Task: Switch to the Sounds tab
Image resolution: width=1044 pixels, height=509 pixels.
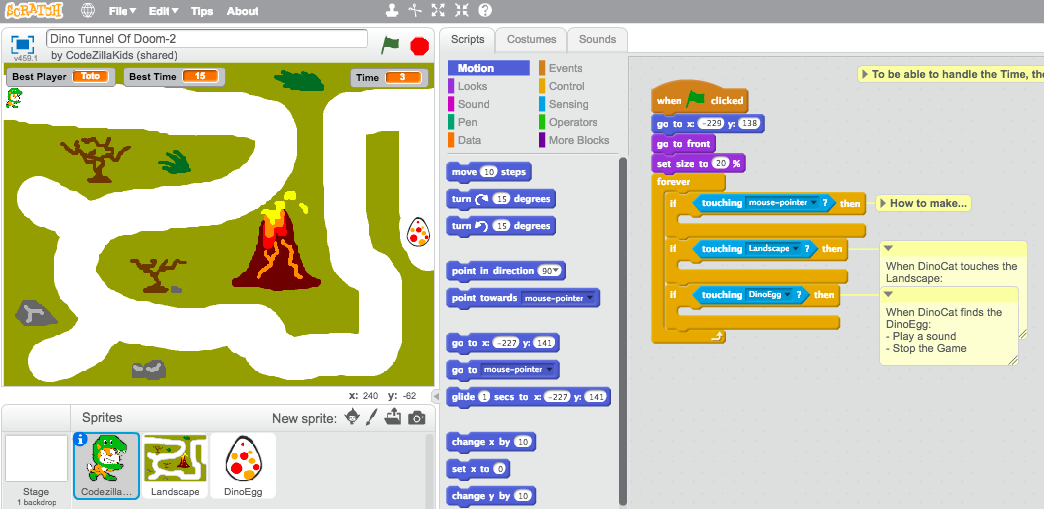Action: pos(597,39)
